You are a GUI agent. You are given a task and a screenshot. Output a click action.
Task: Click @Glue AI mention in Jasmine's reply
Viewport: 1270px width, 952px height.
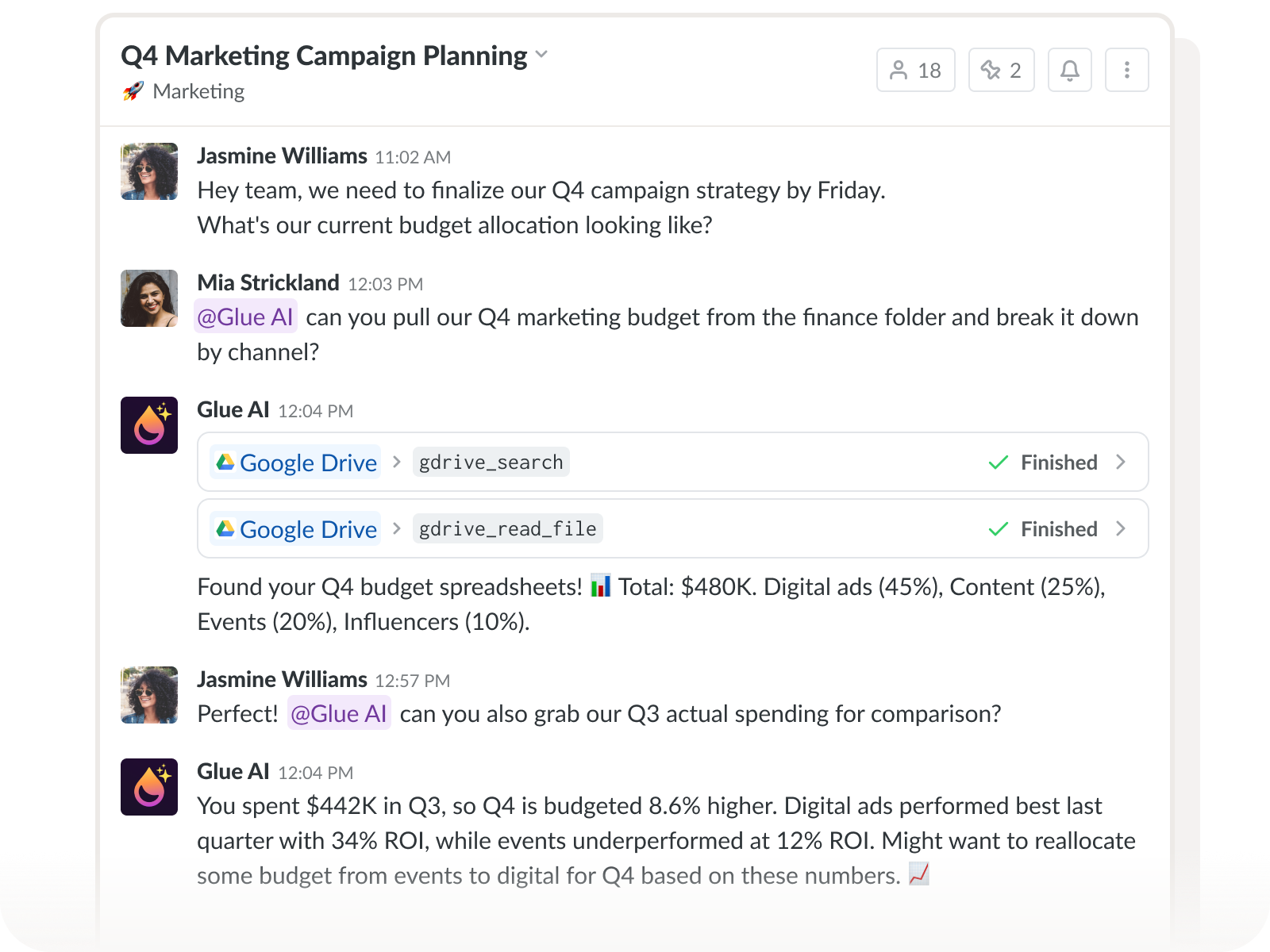click(339, 714)
